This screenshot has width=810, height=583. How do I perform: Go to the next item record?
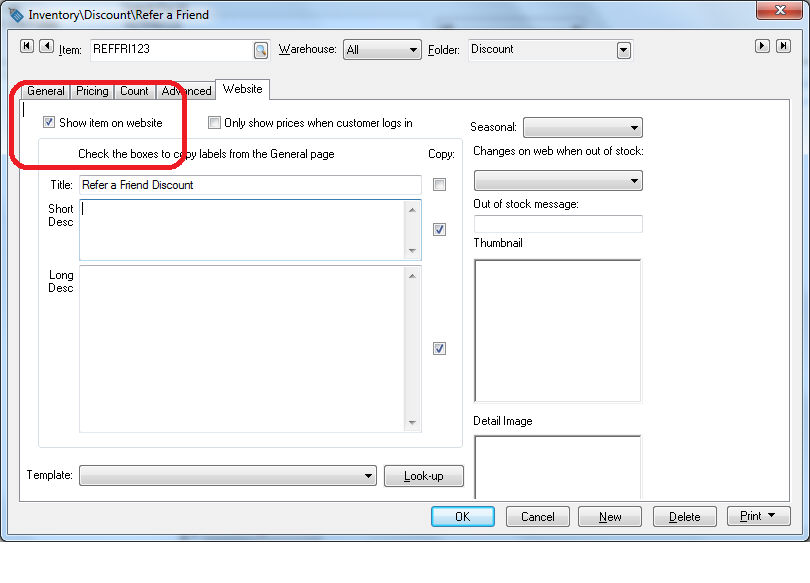[762, 46]
